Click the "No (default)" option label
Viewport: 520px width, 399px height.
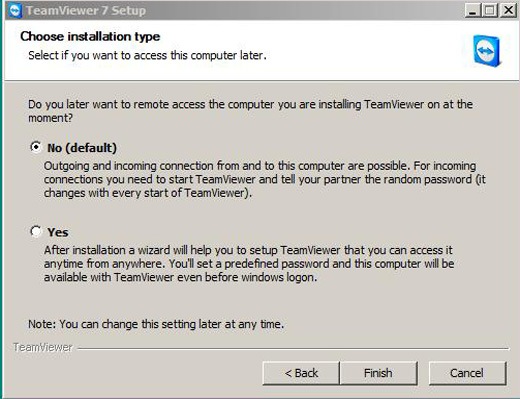pos(82,148)
